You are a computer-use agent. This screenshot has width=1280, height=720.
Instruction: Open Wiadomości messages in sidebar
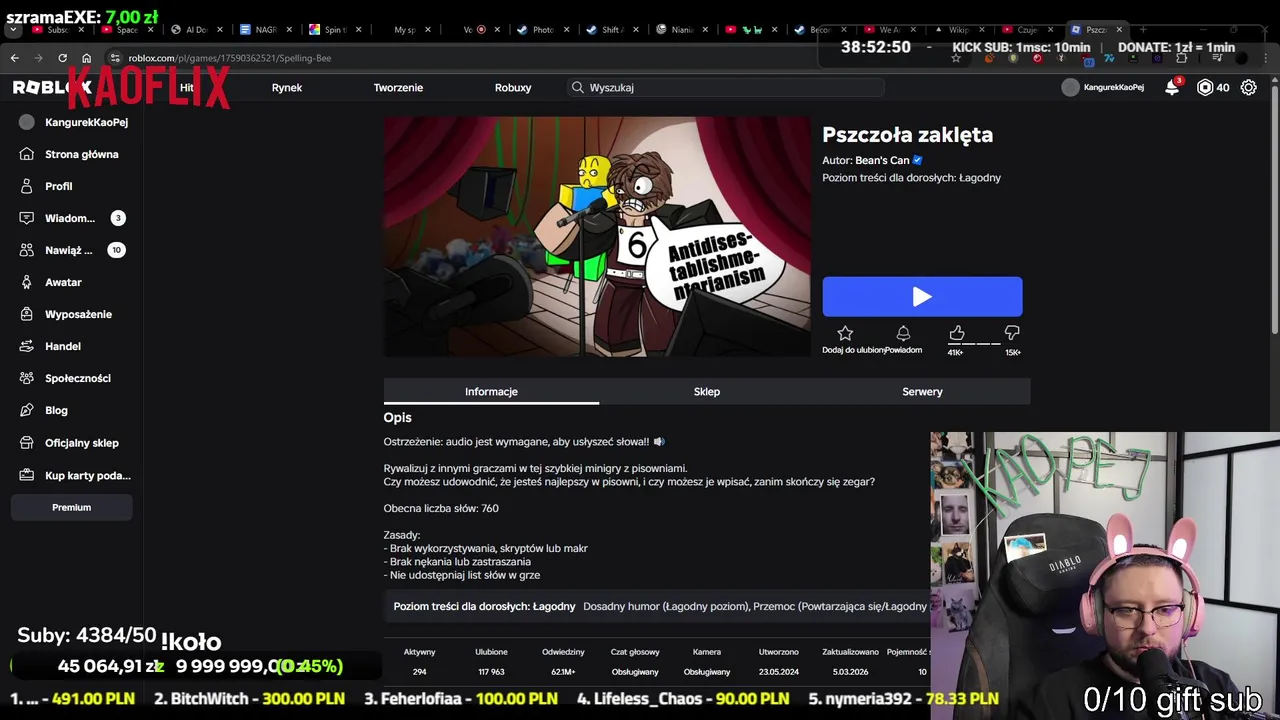coord(70,218)
